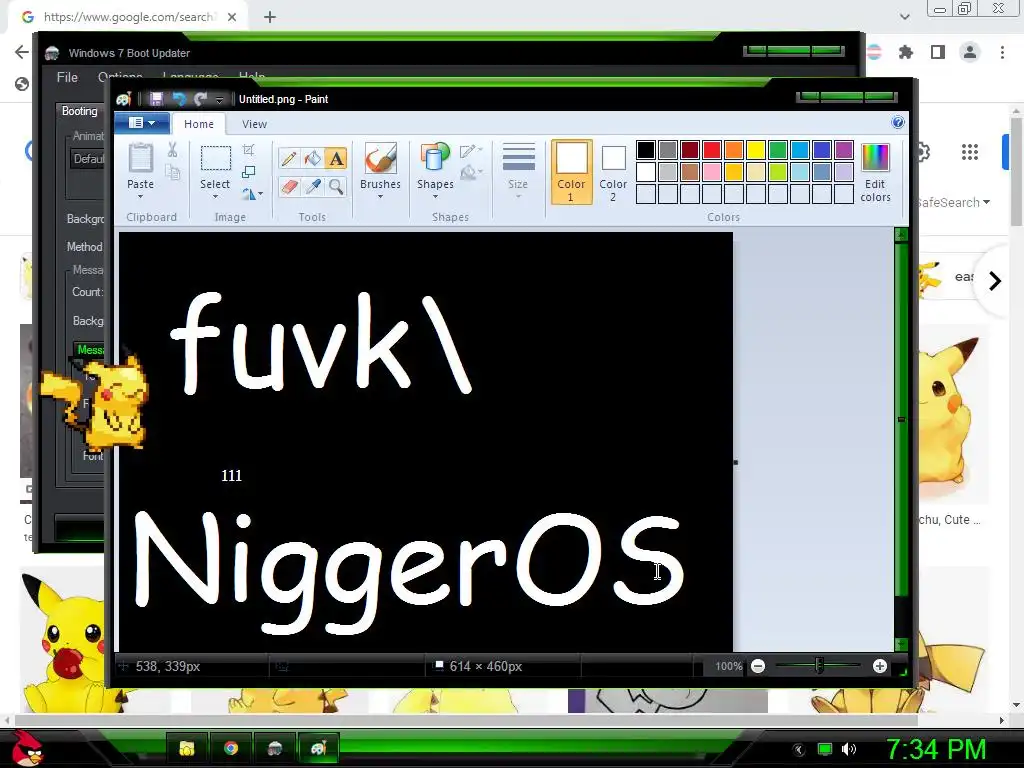Select the Color picker eyedropper
This screenshot has height=768, width=1024.
tap(313, 187)
